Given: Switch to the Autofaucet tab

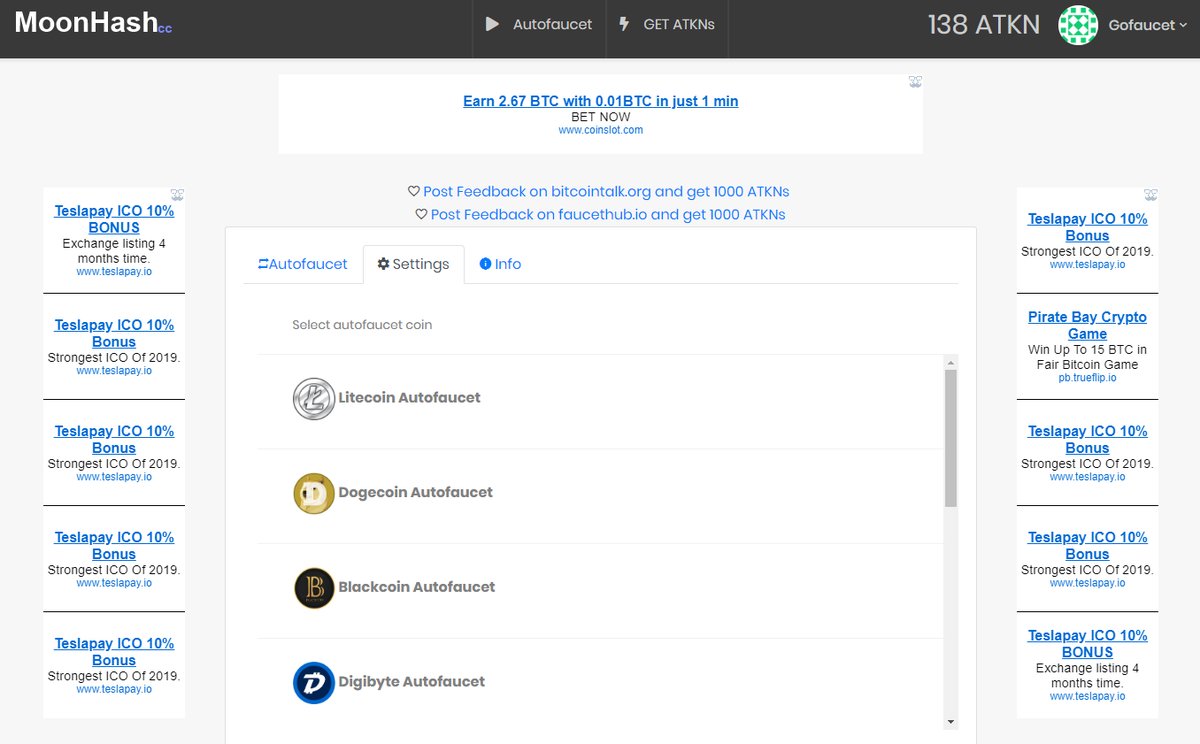Looking at the screenshot, I should coord(302,263).
